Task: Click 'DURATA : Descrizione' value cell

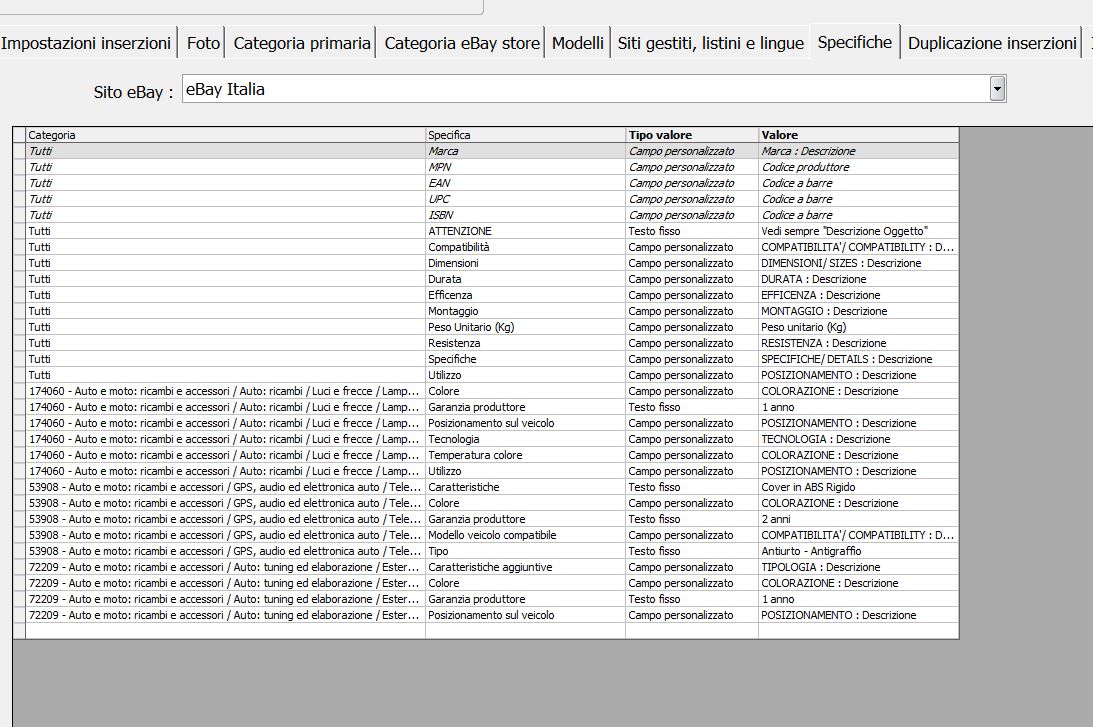Action: (859, 280)
